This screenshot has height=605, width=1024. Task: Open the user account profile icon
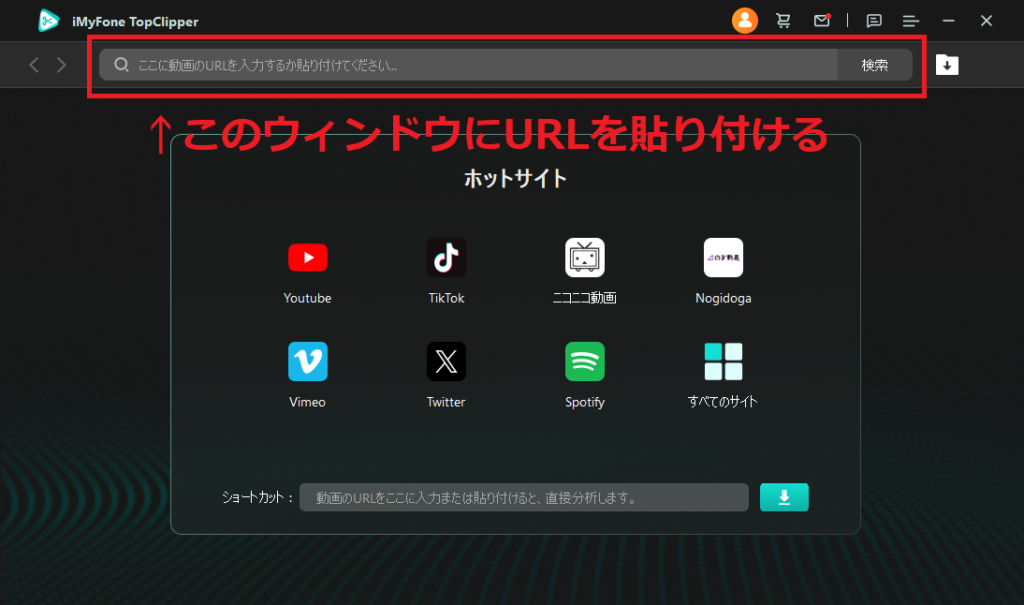744,21
